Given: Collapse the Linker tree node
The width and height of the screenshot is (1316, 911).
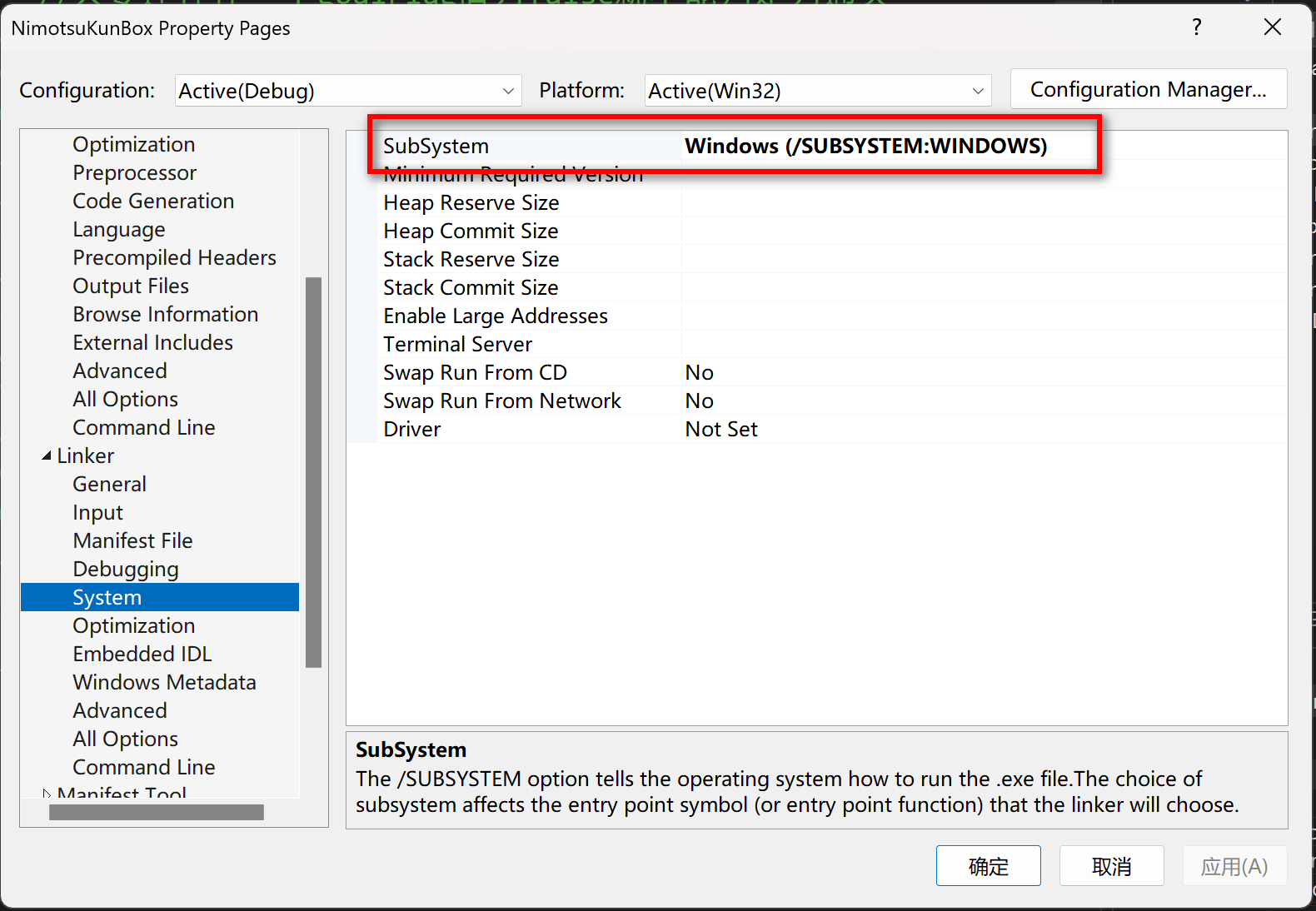Looking at the screenshot, I should point(47,455).
